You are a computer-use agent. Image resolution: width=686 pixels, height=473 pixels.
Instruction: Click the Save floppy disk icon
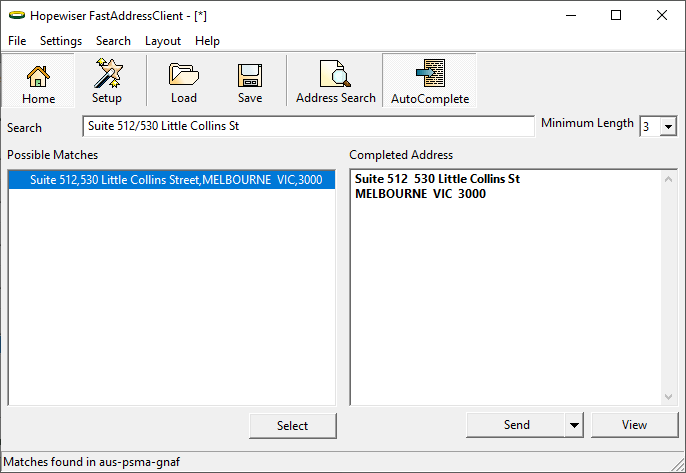250,81
